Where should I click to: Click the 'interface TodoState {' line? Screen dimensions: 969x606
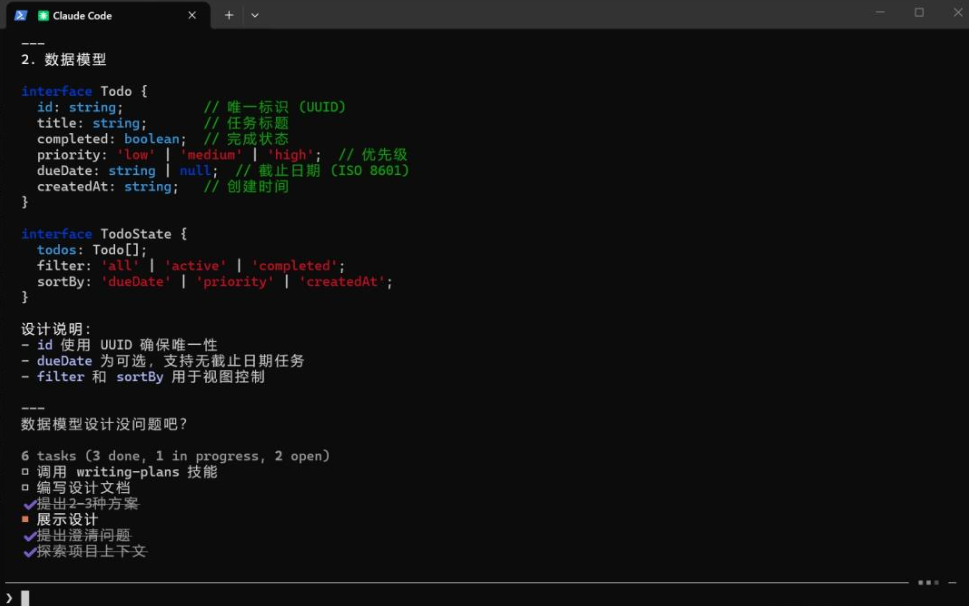point(104,234)
